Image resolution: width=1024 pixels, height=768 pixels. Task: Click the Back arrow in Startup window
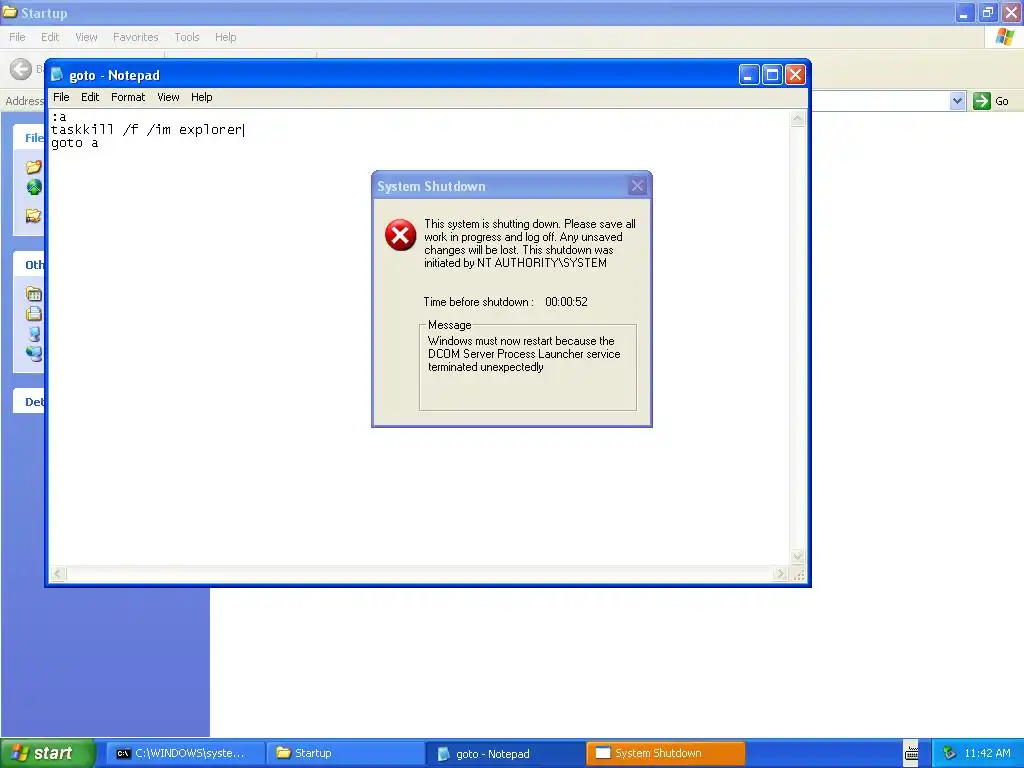[21, 69]
